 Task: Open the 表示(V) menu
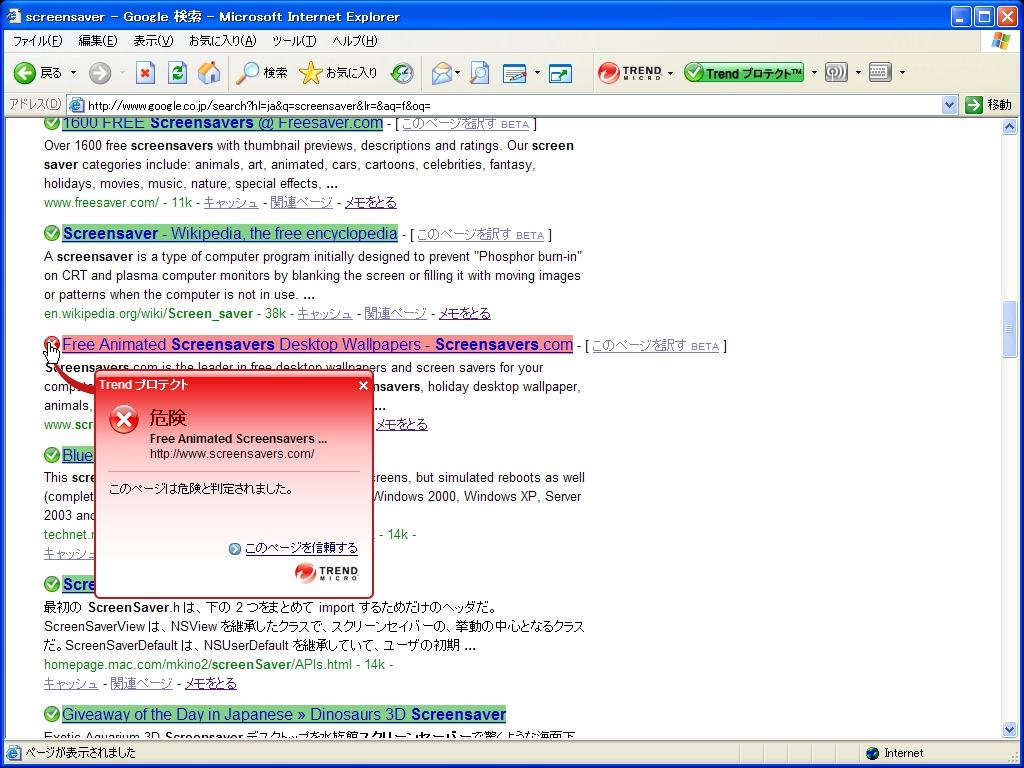pyautogui.click(x=153, y=40)
